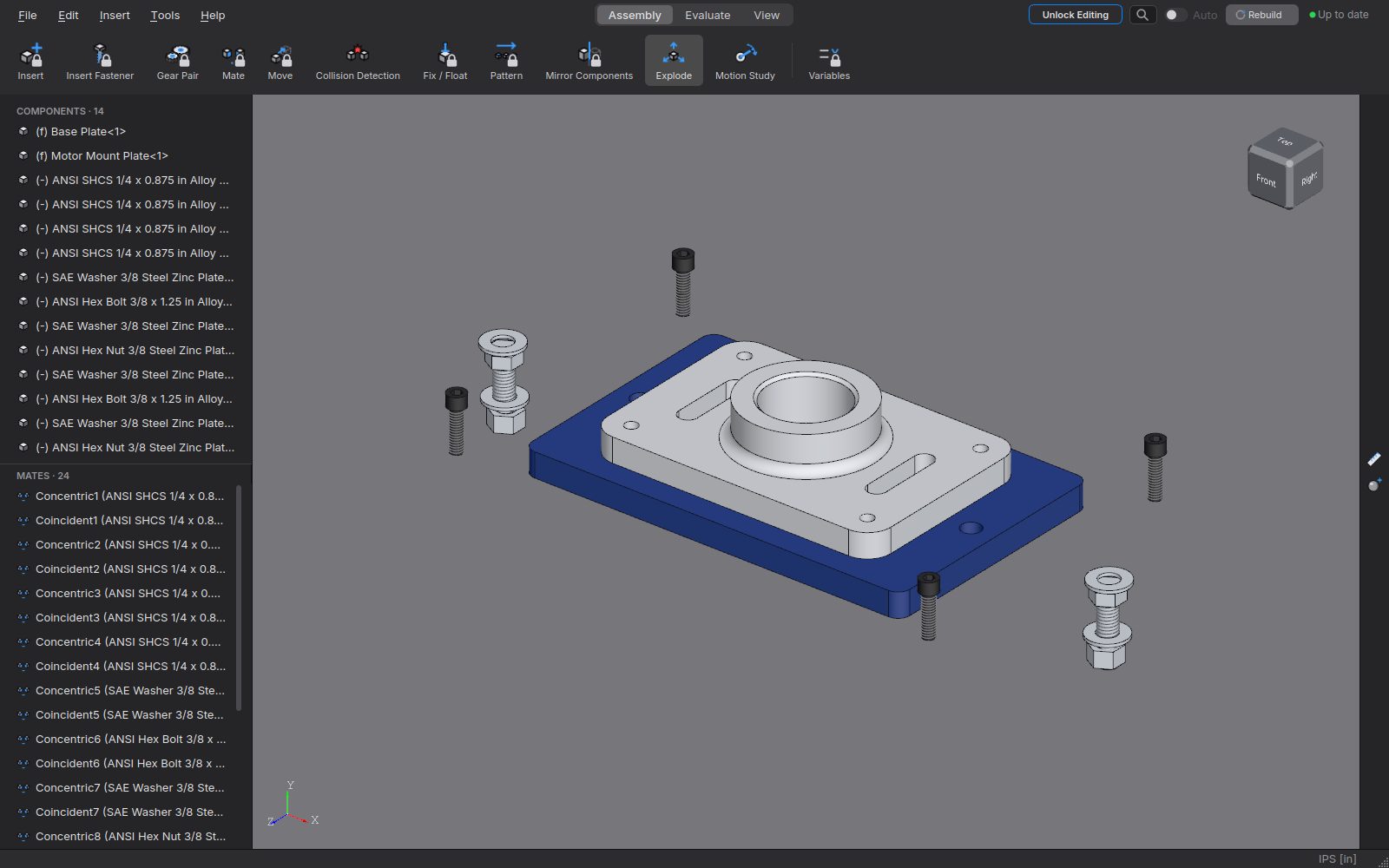
Task: Activate the Mate tool
Action: click(234, 62)
